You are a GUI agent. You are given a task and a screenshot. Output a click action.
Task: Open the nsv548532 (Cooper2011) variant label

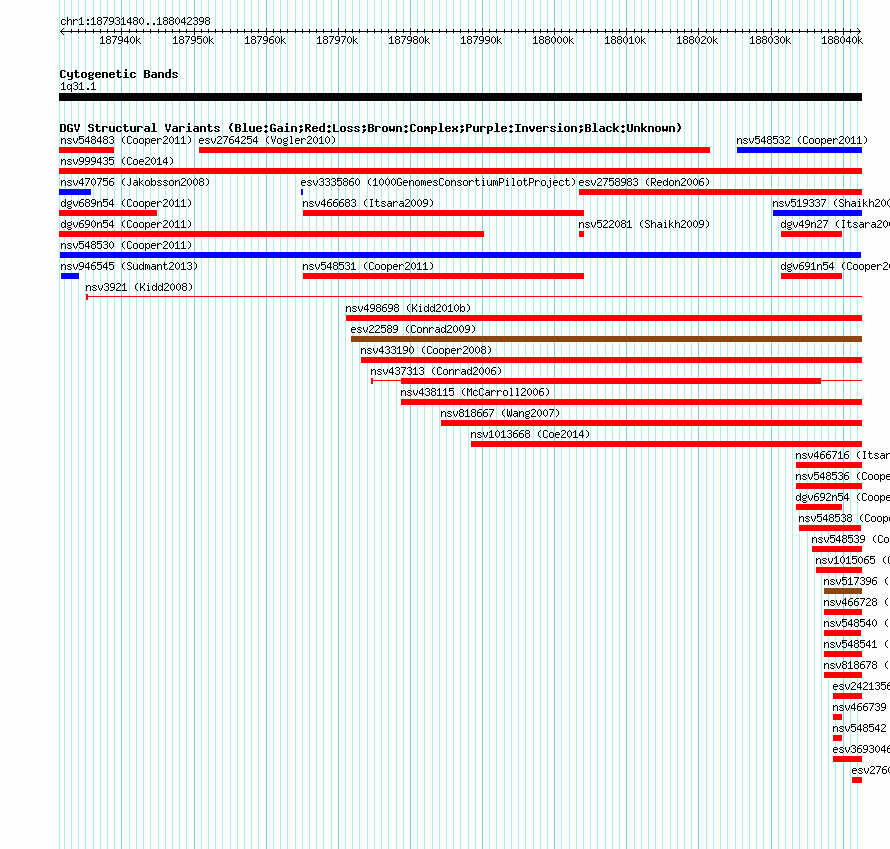(802, 140)
